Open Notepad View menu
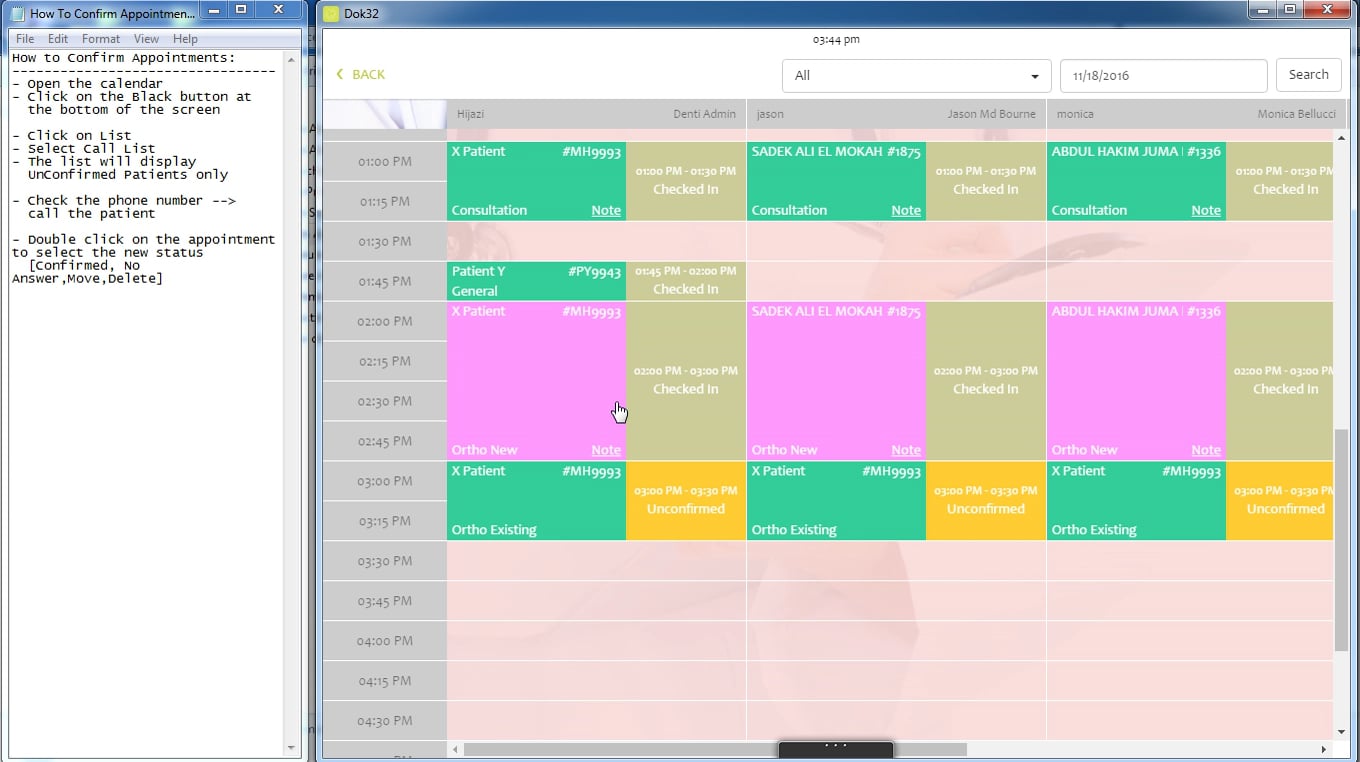Viewport: 1360px width, 762px height. click(146, 39)
